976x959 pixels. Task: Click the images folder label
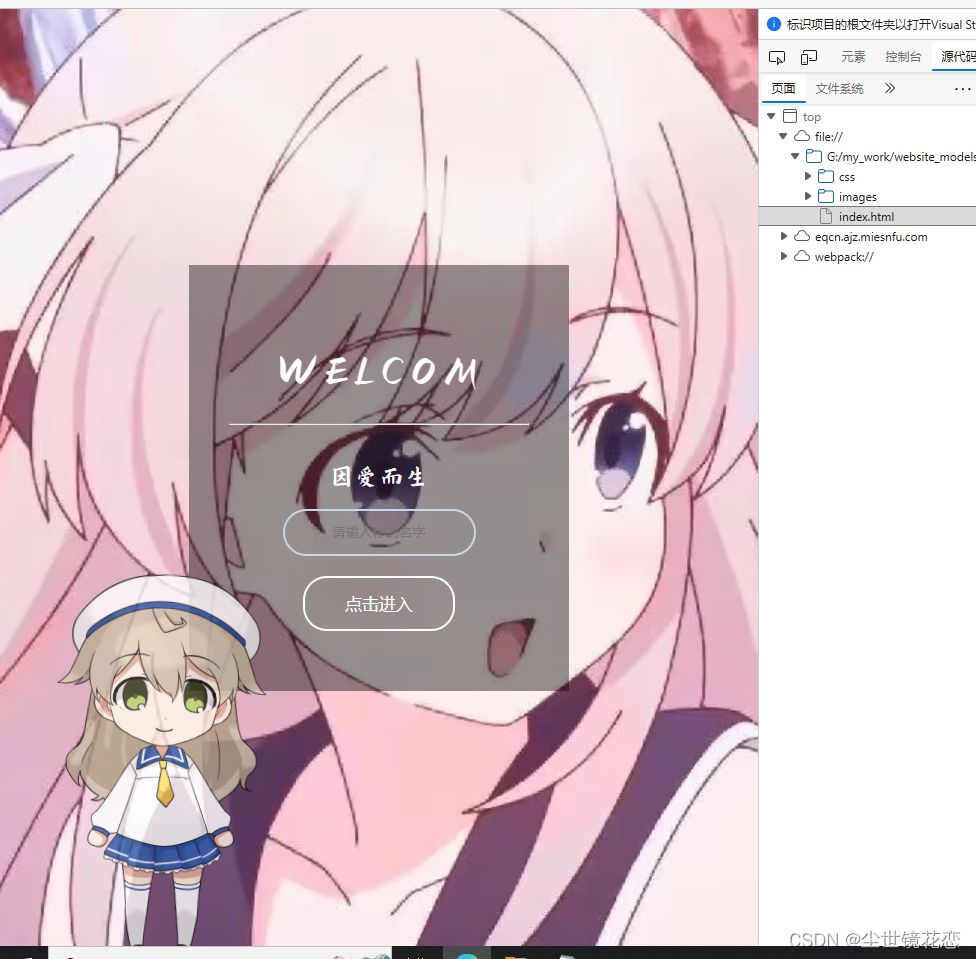(858, 197)
